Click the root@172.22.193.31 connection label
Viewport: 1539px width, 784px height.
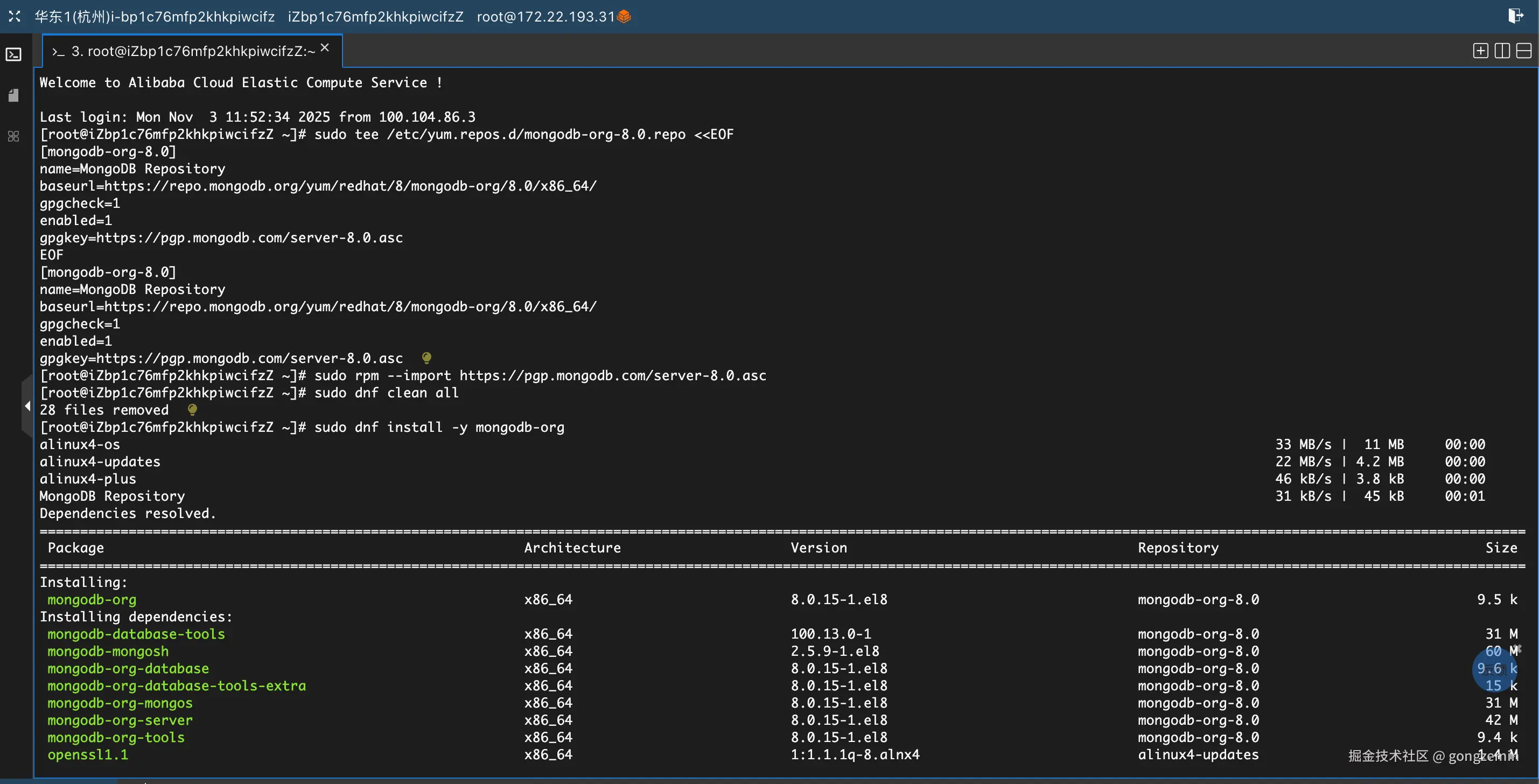click(545, 17)
